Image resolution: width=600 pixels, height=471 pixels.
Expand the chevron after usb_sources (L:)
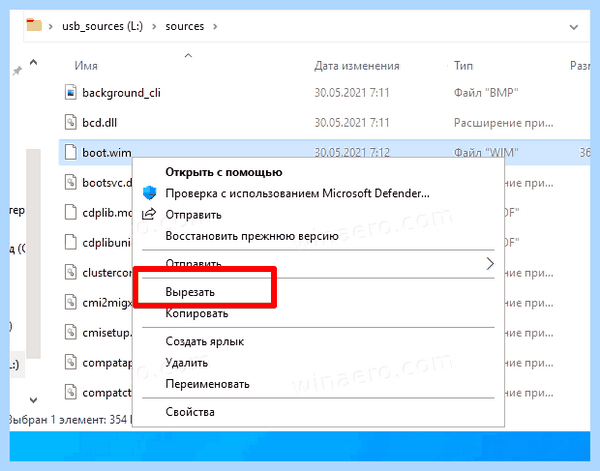tap(154, 26)
